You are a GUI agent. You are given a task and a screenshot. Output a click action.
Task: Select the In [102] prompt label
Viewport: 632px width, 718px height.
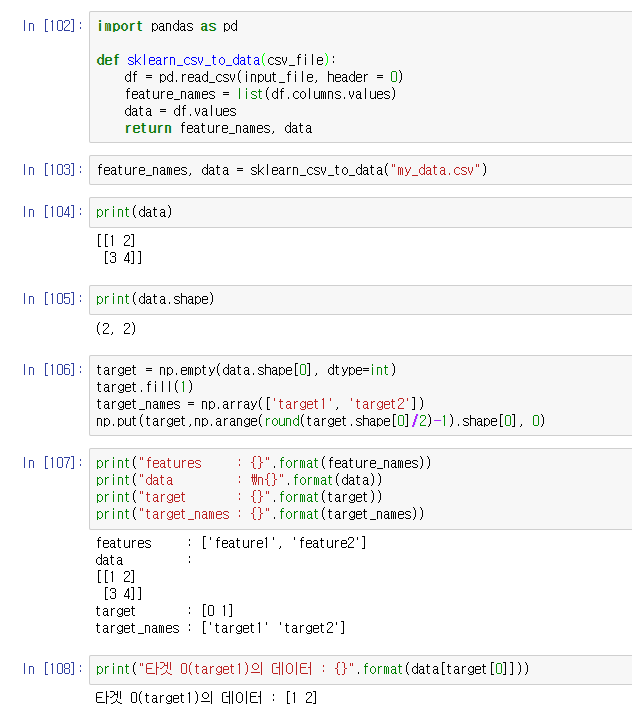[52, 26]
